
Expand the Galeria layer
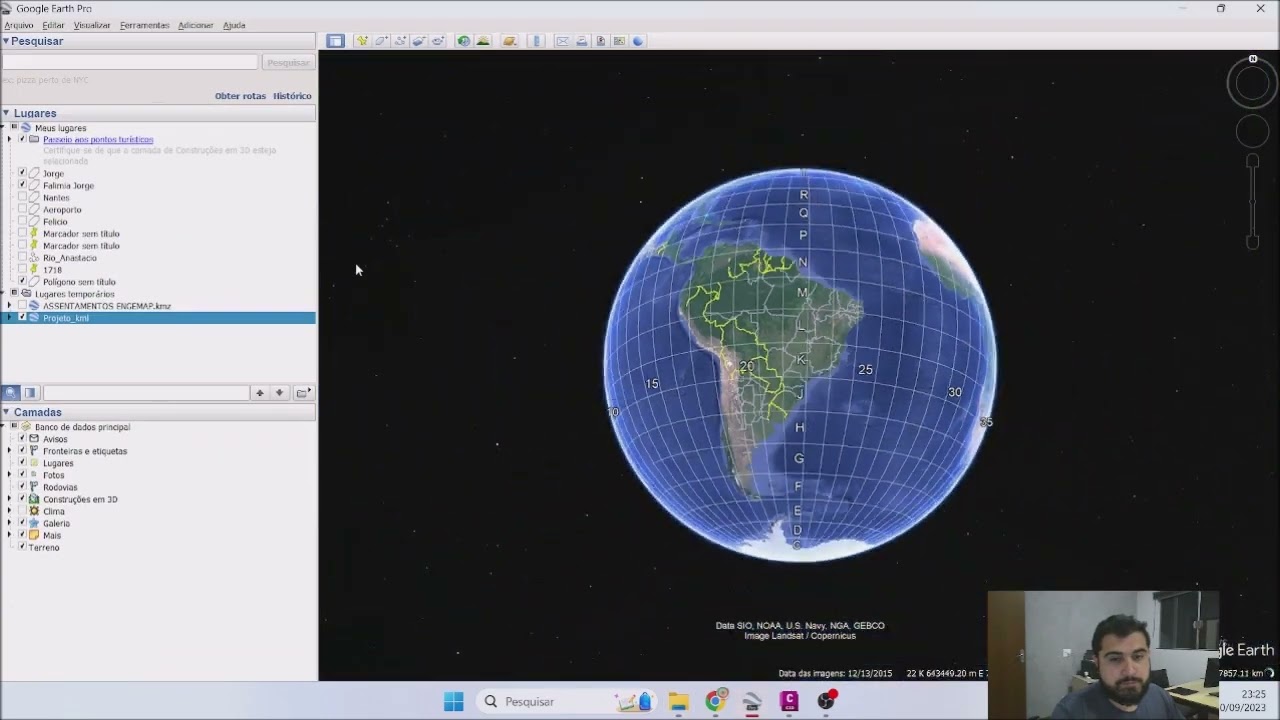pyautogui.click(x=10, y=523)
